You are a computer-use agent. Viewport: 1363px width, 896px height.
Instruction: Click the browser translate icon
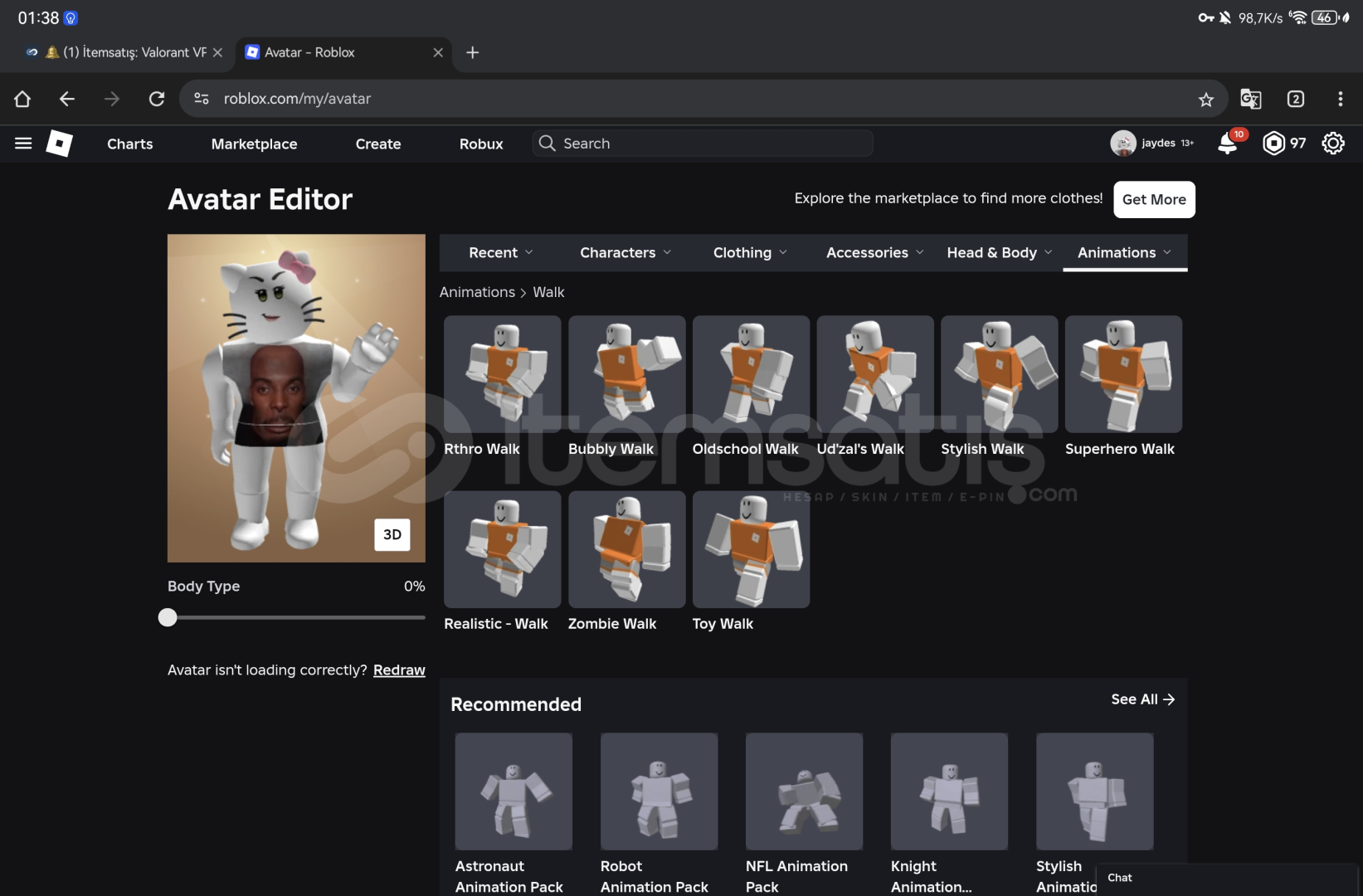(1250, 100)
